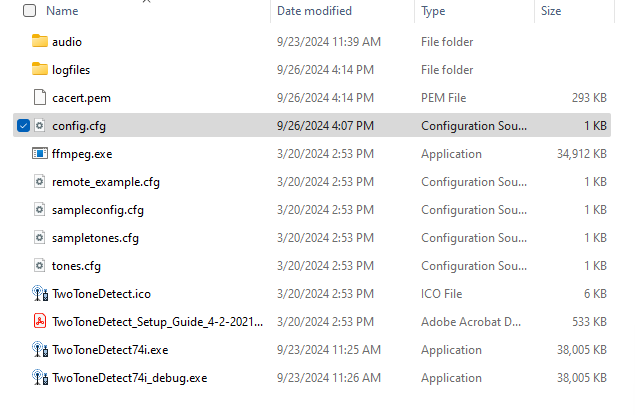Sort by the Size column header
Screen dimensions: 635x415
tap(551, 11)
